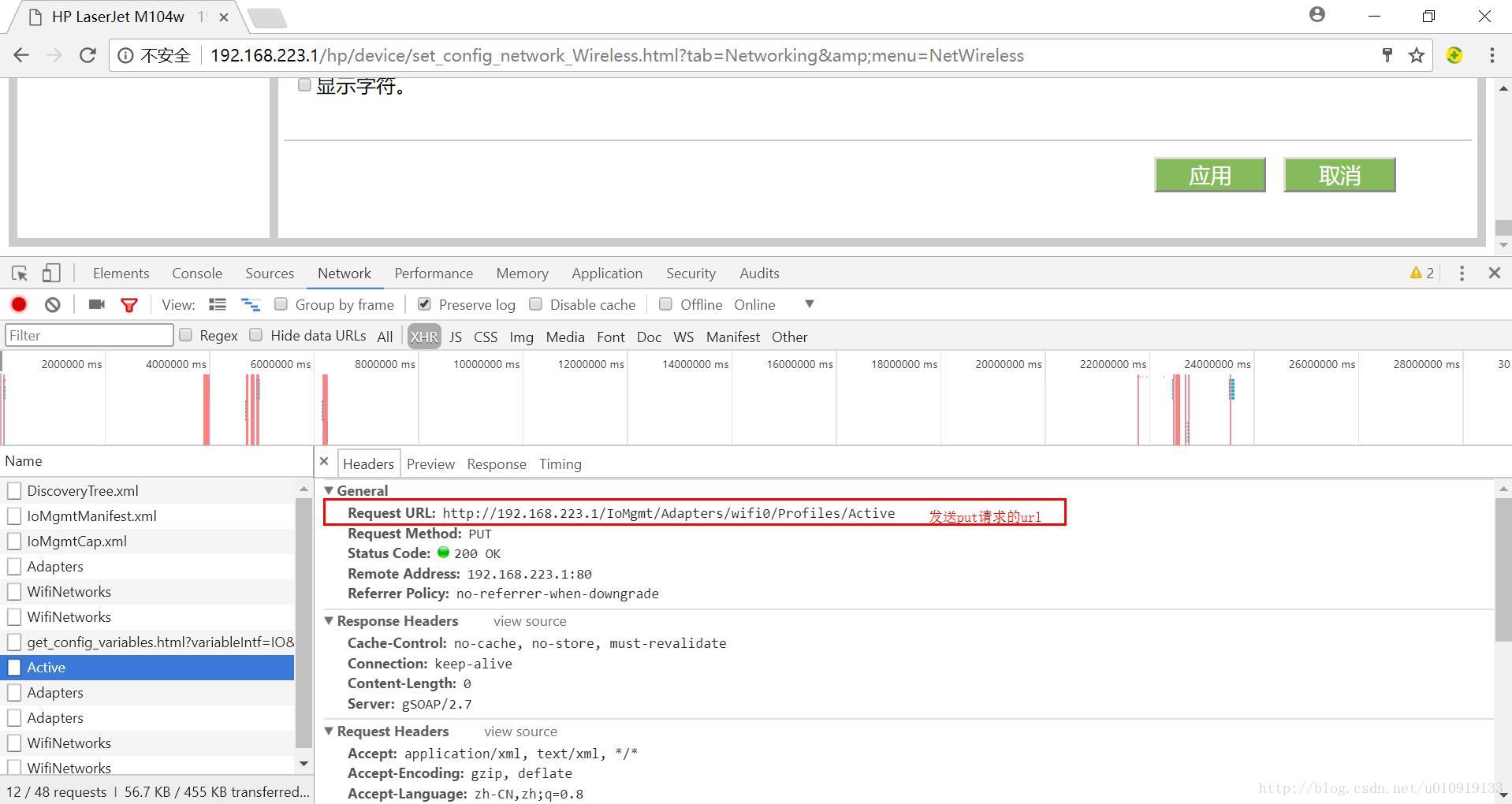Open the Chrome three-dot menu
The image size is (1512, 804).
tap(1492, 55)
